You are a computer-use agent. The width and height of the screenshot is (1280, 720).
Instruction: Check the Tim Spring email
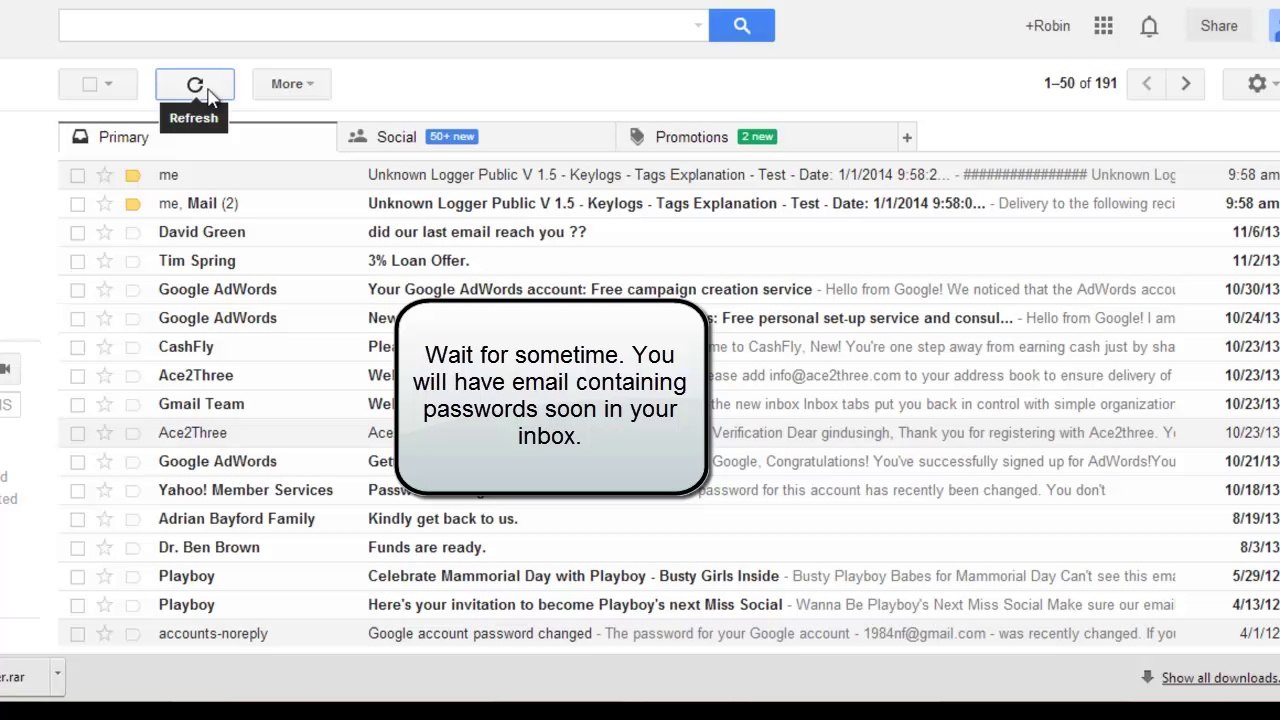[78, 261]
